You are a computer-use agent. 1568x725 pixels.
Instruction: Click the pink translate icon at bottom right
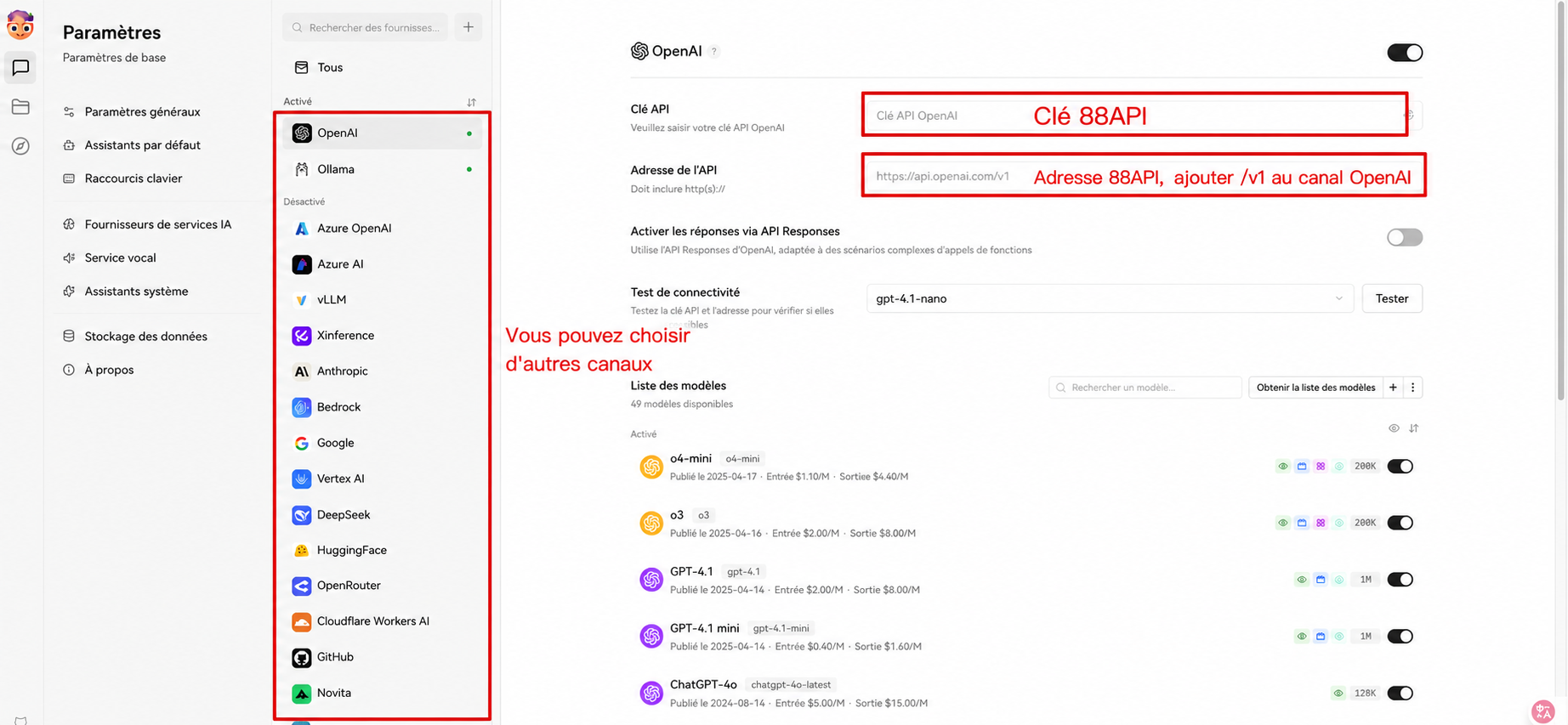[x=1543, y=711]
